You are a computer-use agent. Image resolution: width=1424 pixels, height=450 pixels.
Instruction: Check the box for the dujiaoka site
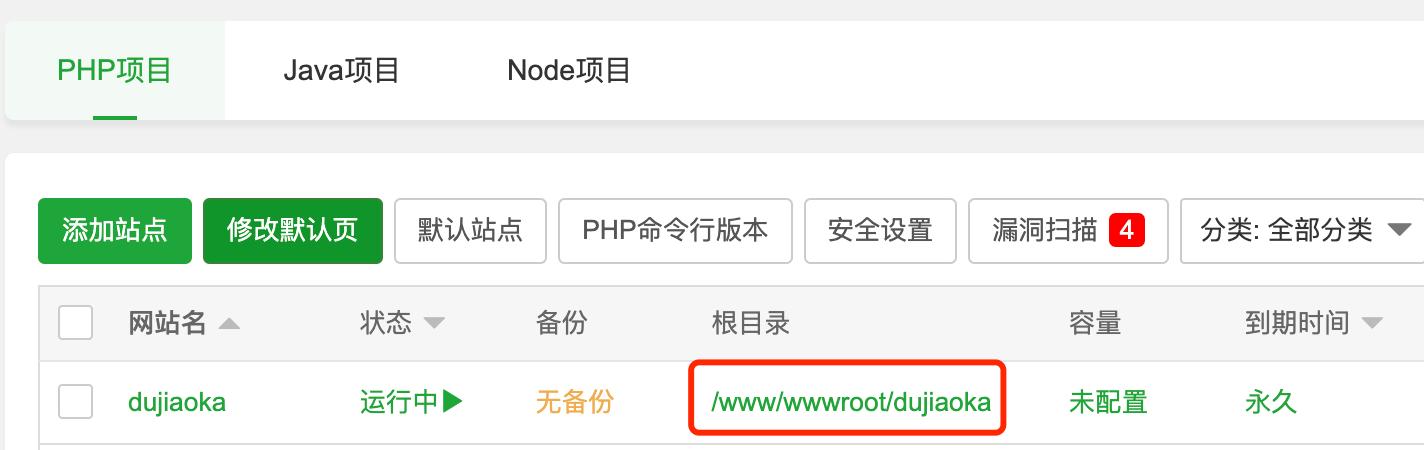coord(76,402)
